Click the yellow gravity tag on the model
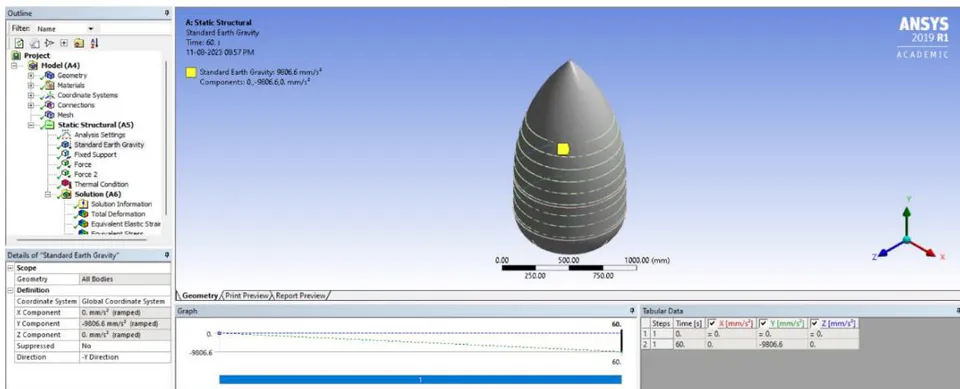Image resolution: width=960 pixels, height=389 pixels. 563,148
